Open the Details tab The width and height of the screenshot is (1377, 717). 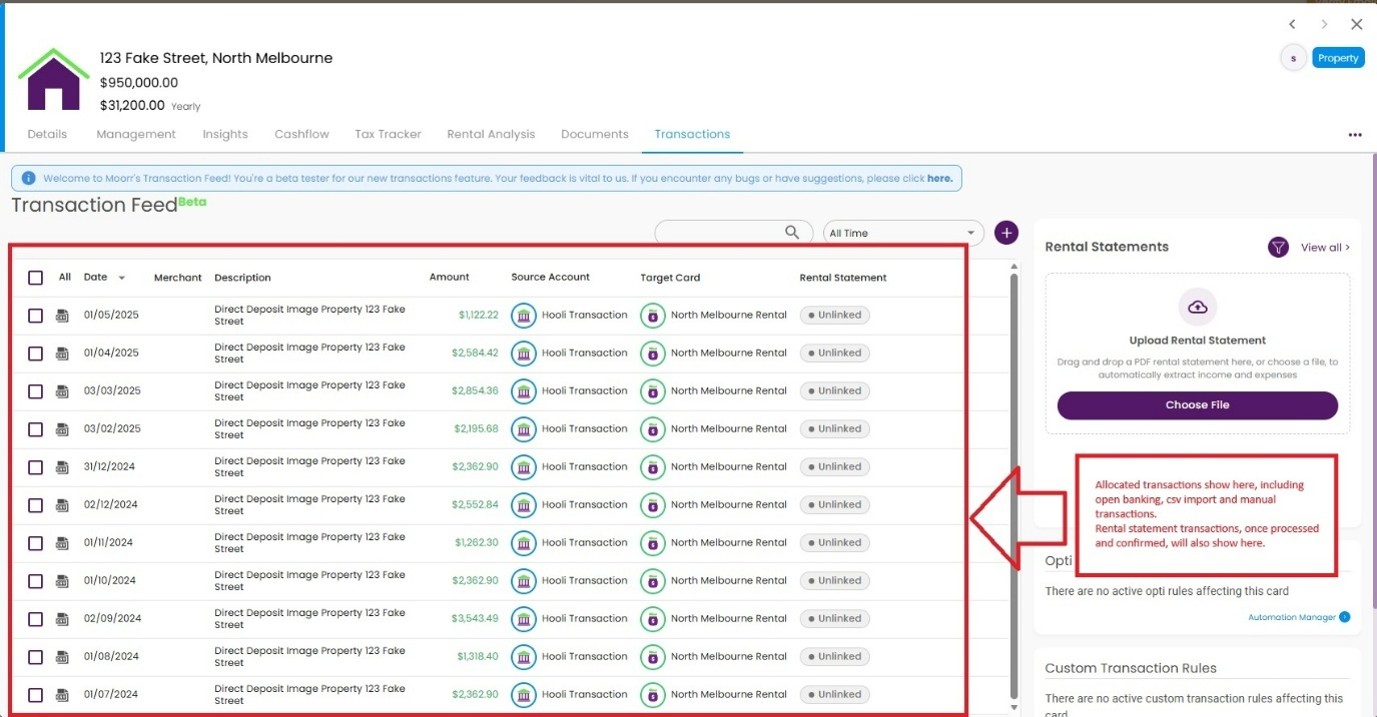47,134
